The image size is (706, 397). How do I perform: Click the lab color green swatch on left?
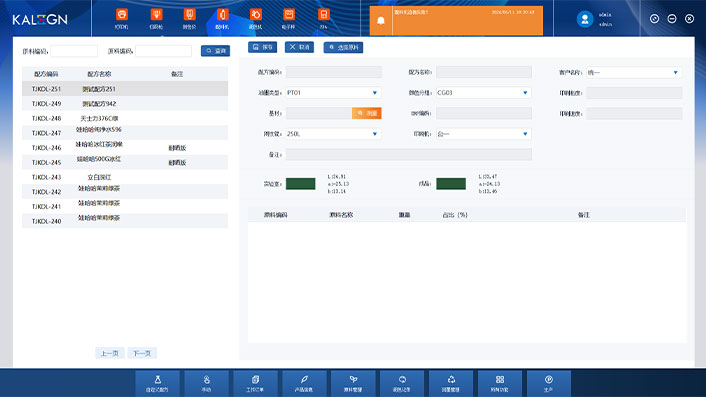(300, 184)
